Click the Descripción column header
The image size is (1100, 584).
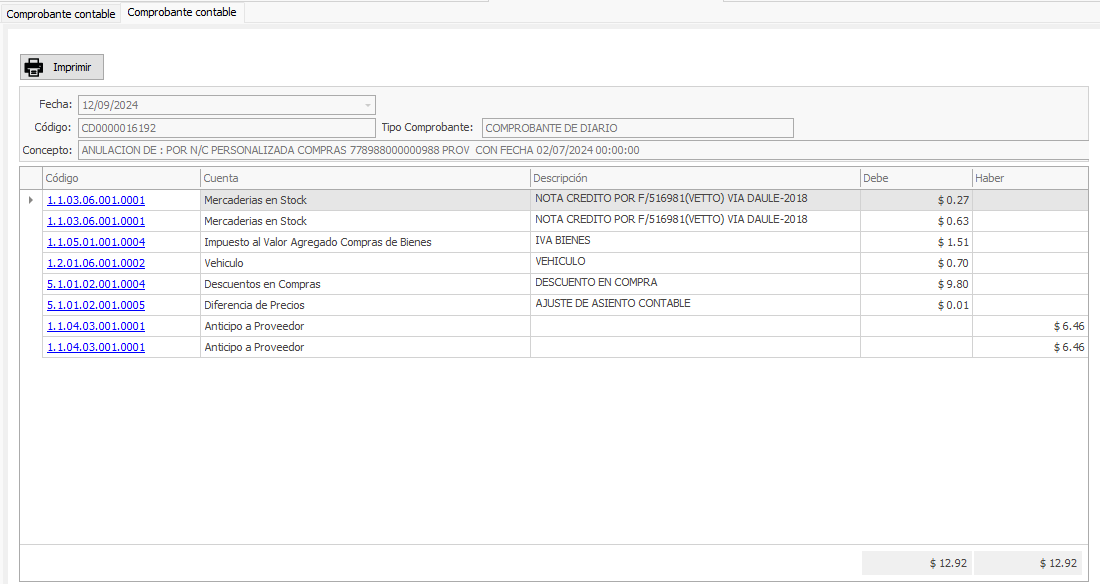(x=695, y=178)
